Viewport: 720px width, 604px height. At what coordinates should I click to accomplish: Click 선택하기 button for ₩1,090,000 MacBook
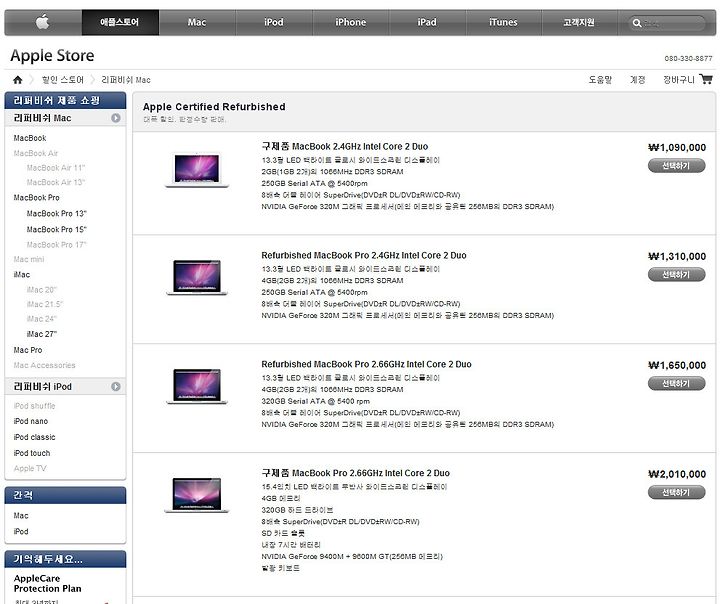[676, 166]
